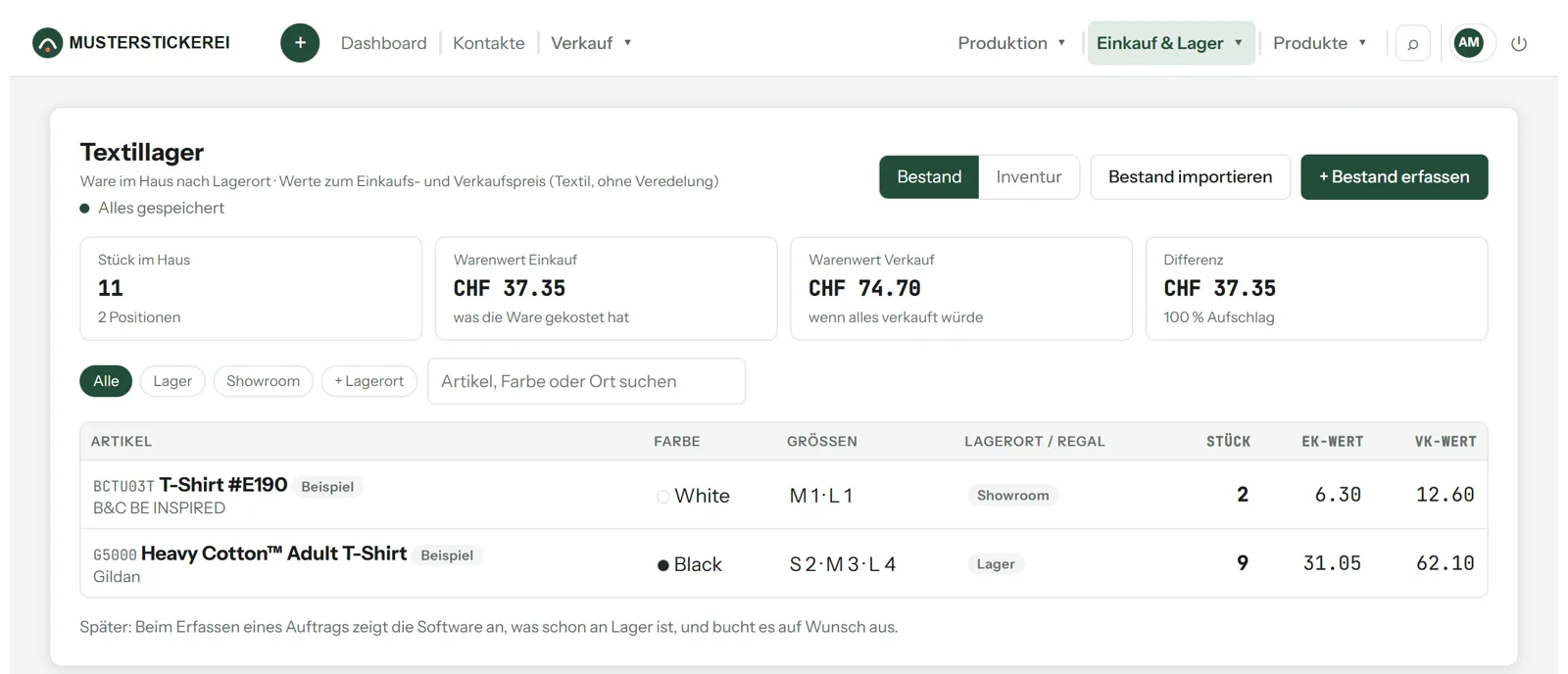Add a new location with + Lagerort

369,381
